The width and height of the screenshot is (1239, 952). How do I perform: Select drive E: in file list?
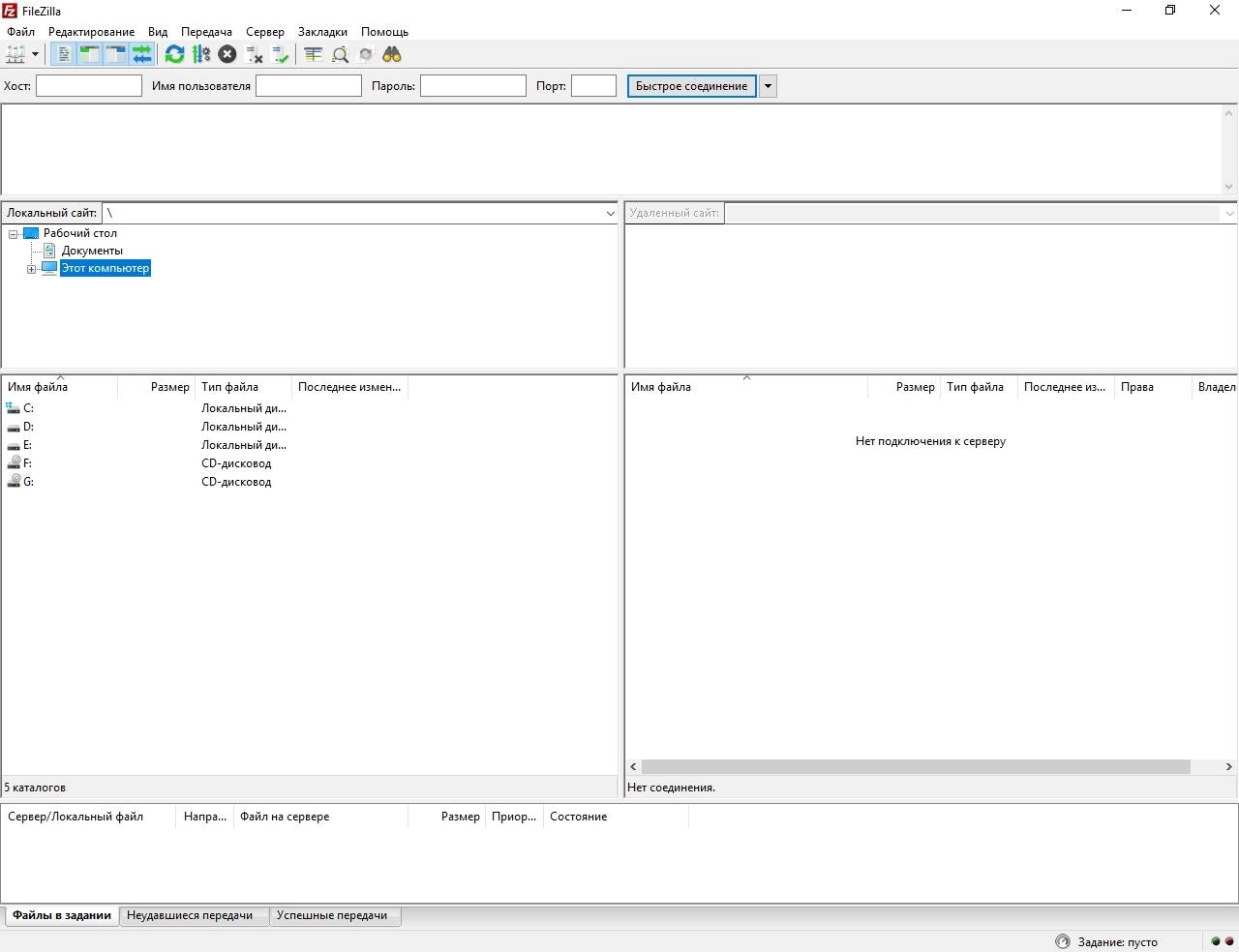point(27,445)
